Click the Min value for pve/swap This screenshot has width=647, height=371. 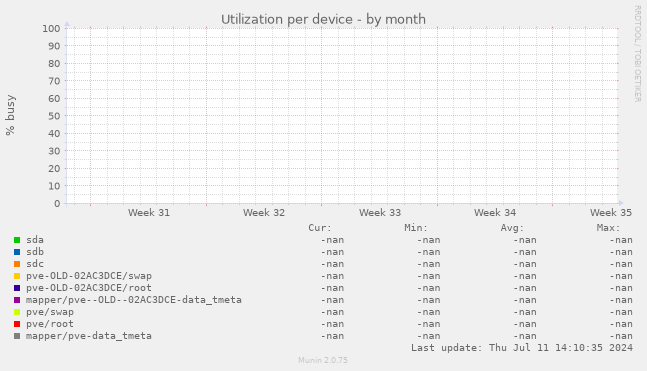click(429, 312)
